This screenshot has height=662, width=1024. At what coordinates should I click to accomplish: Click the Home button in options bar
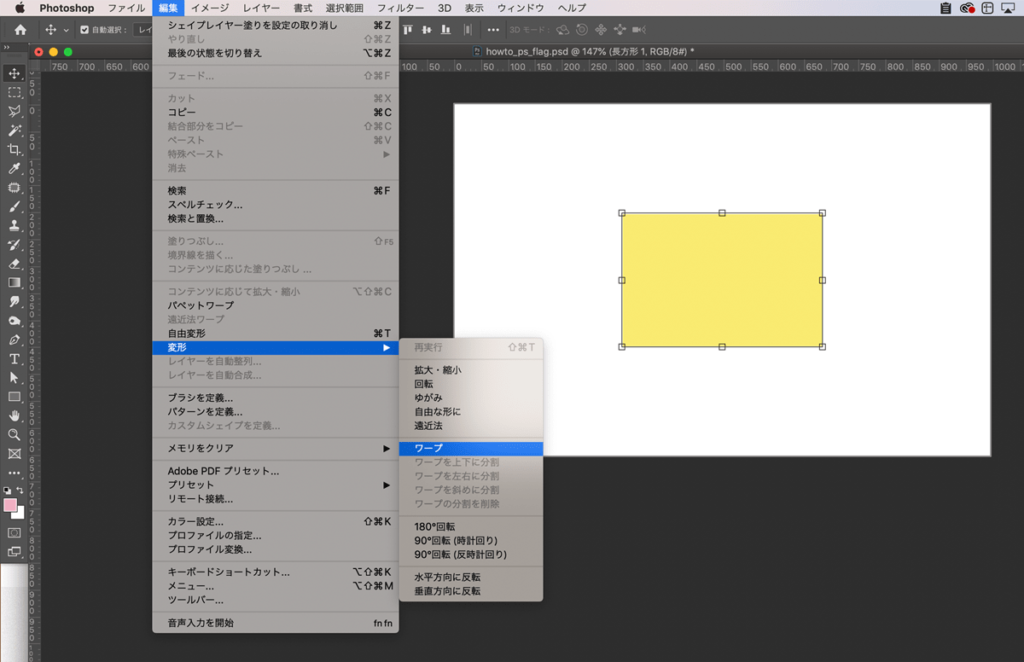pos(20,30)
